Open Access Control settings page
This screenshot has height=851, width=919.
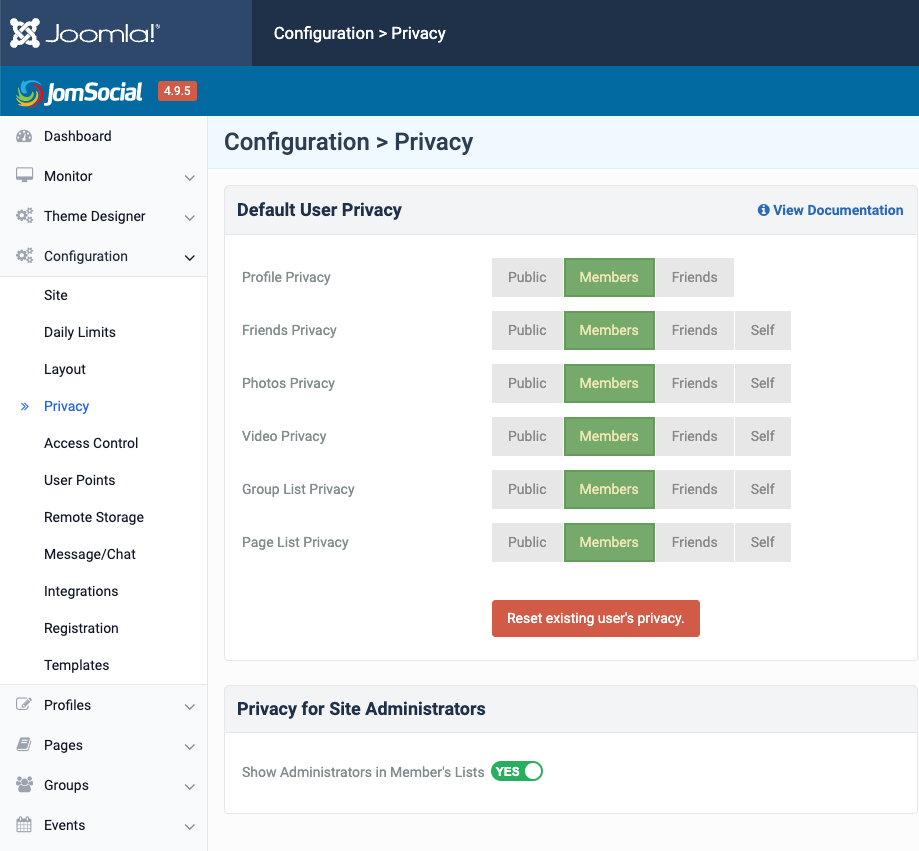point(91,443)
